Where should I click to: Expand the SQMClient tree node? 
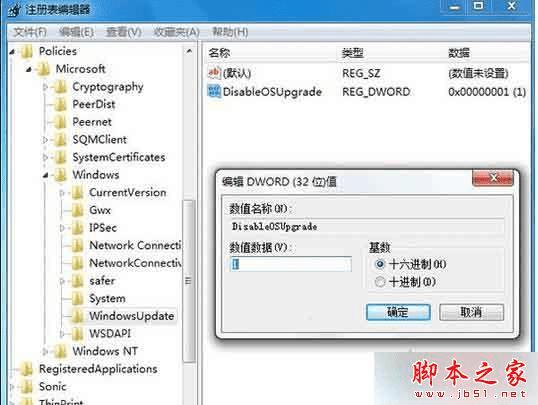[45, 140]
